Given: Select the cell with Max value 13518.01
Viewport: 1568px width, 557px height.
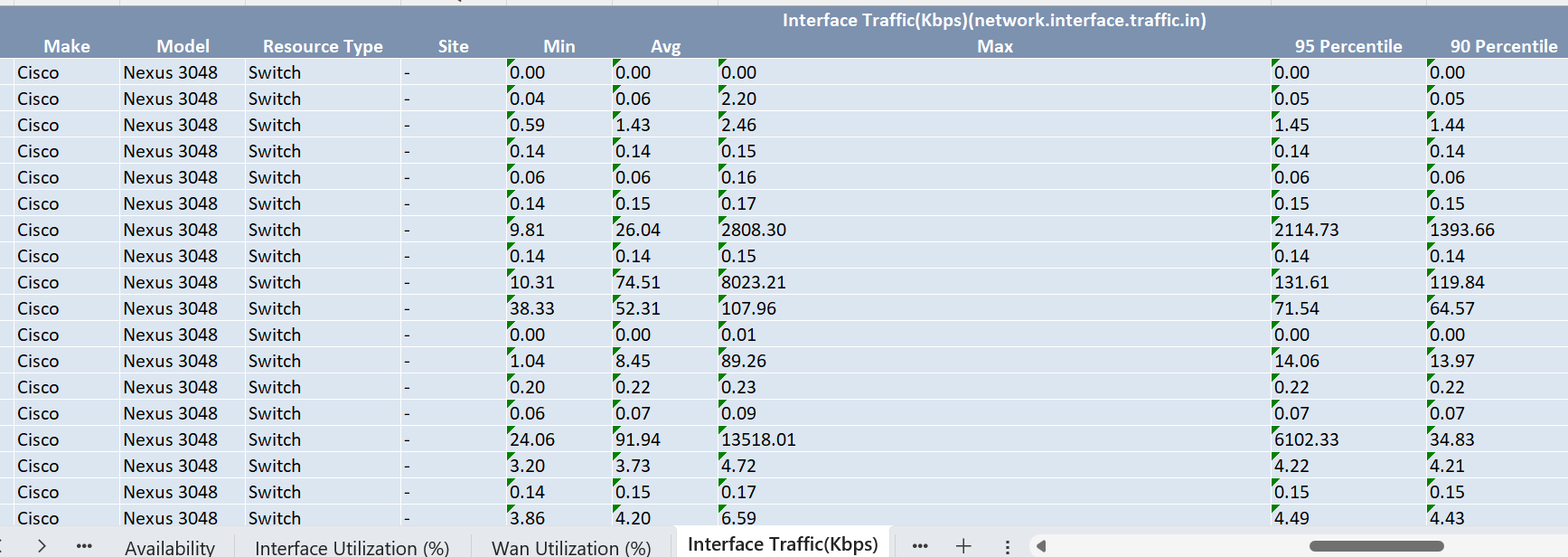Looking at the screenshot, I should point(994,439).
